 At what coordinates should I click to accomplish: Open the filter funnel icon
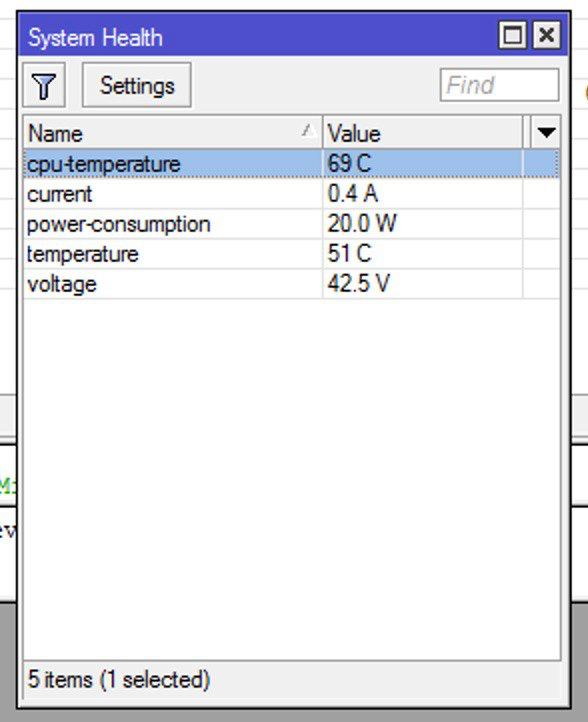44,86
